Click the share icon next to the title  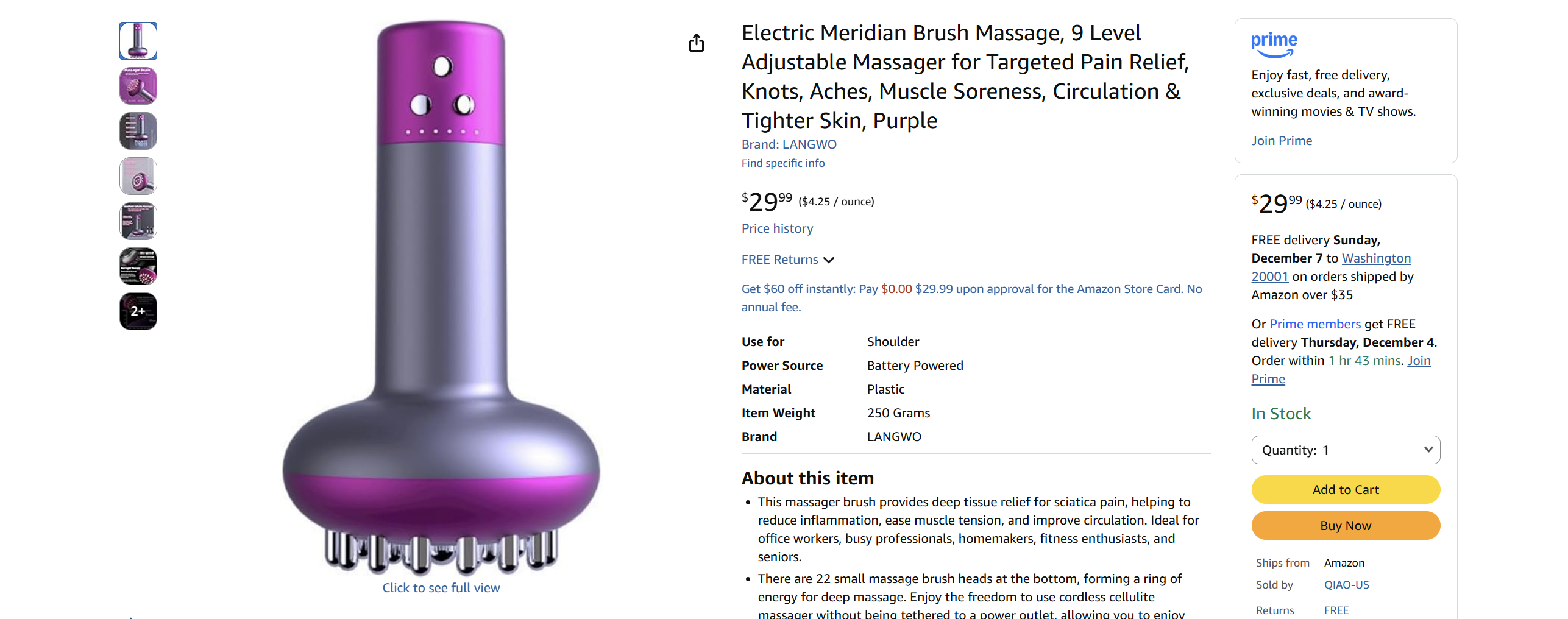tap(697, 43)
